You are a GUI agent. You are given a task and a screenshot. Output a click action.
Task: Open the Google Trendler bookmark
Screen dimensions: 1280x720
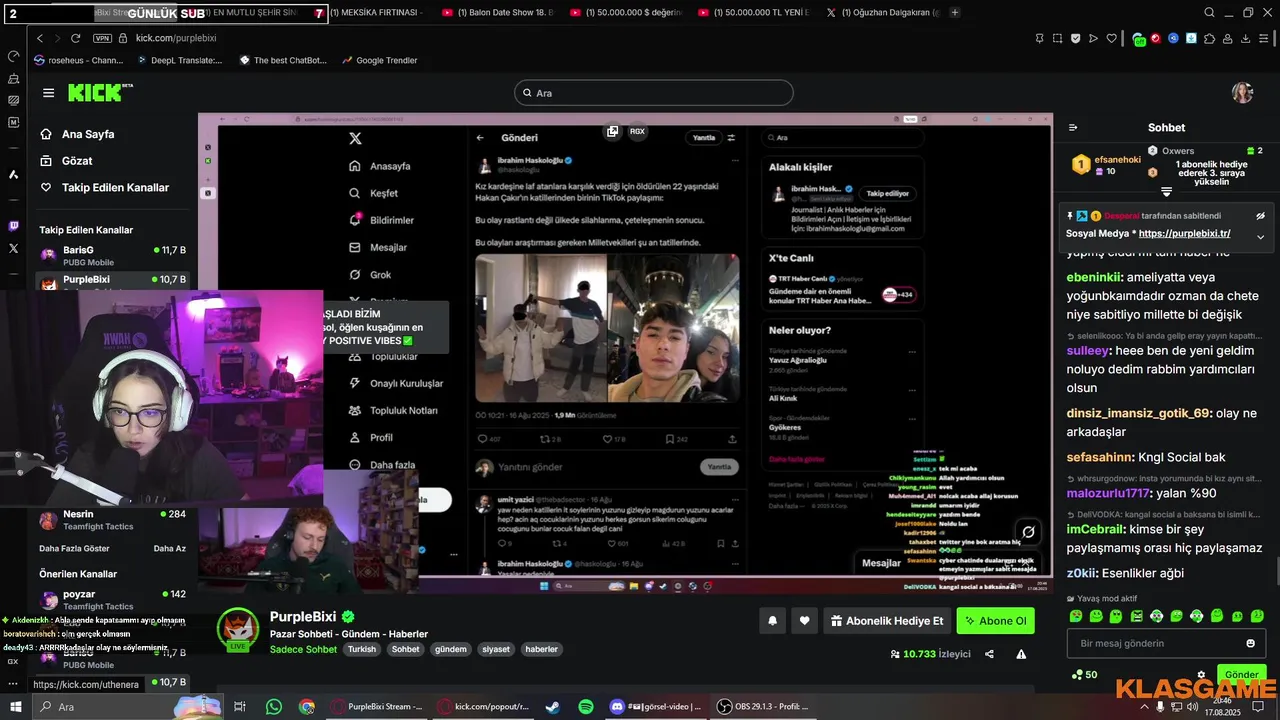coord(379,60)
